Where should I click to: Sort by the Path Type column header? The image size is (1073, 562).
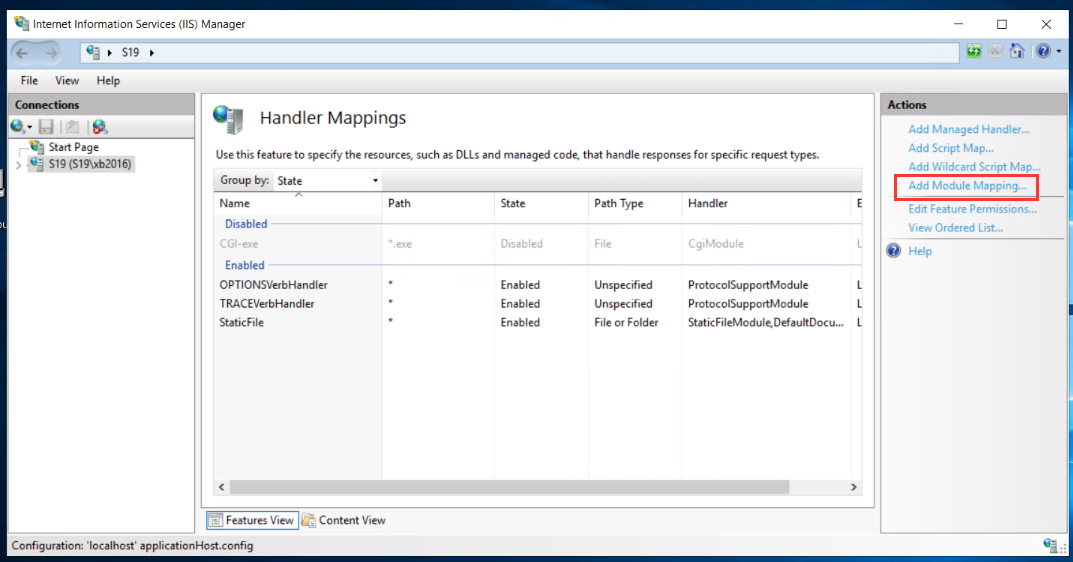tap(635, 203)
